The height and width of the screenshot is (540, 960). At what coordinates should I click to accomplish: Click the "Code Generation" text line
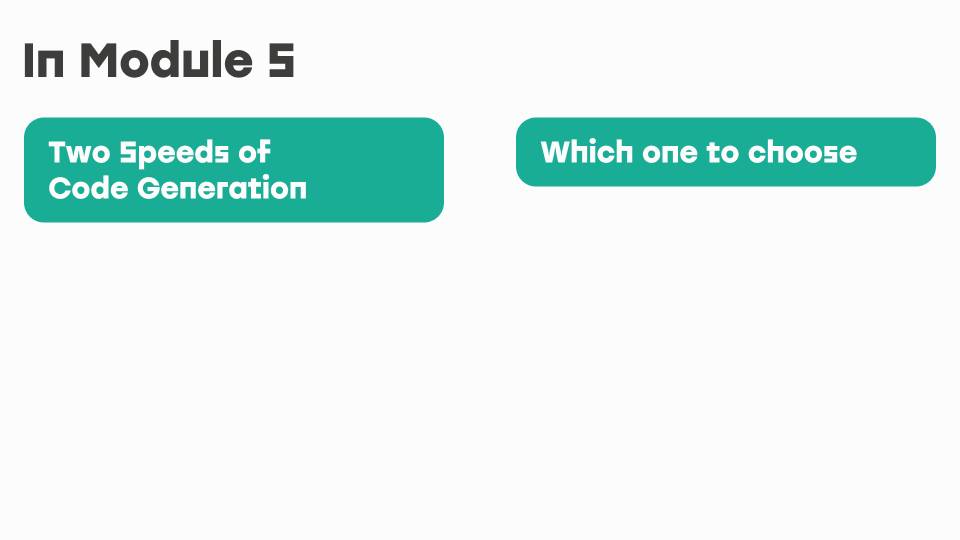pos(178,188)
